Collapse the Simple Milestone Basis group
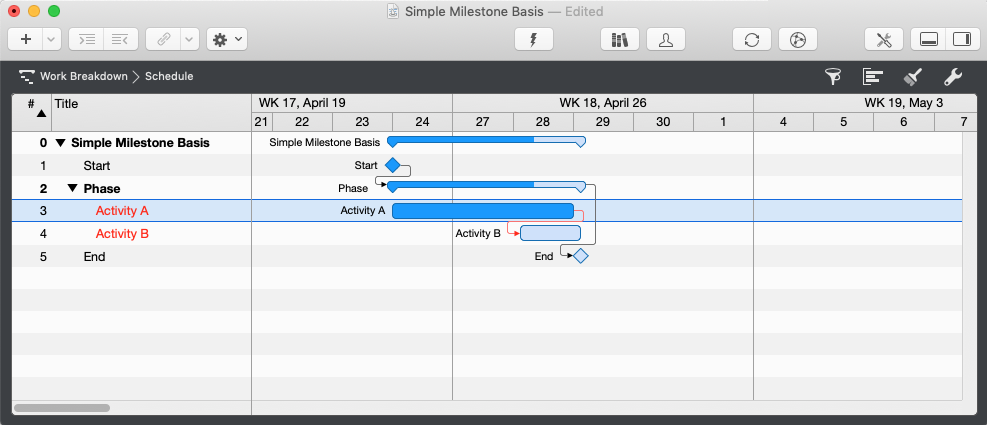Viewport: 987px width, 425px height. (x=60, y=143)
